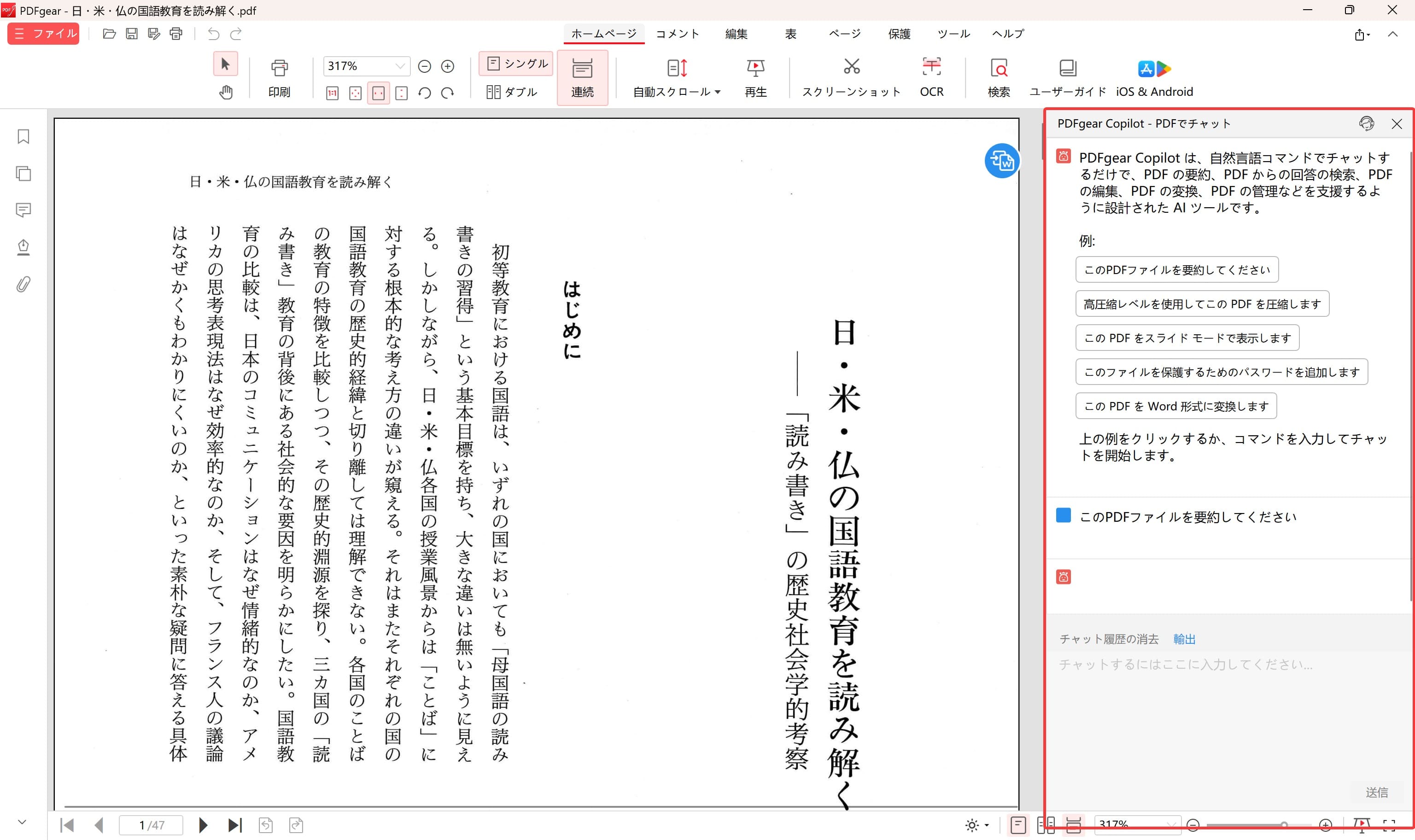Open the search panel
The image size is (1415, 840).
[999, 76]
